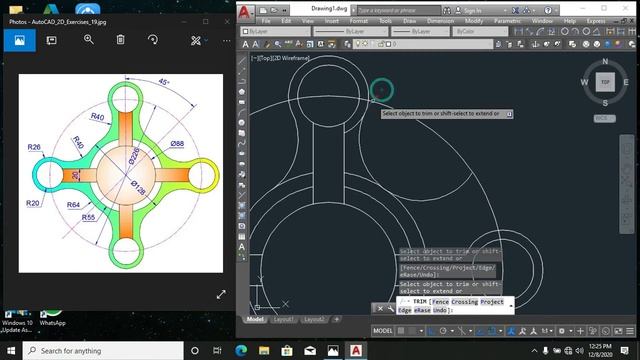Click the TOP face of the ViewCube
640x360 pixels.
[x=605, y=82]
